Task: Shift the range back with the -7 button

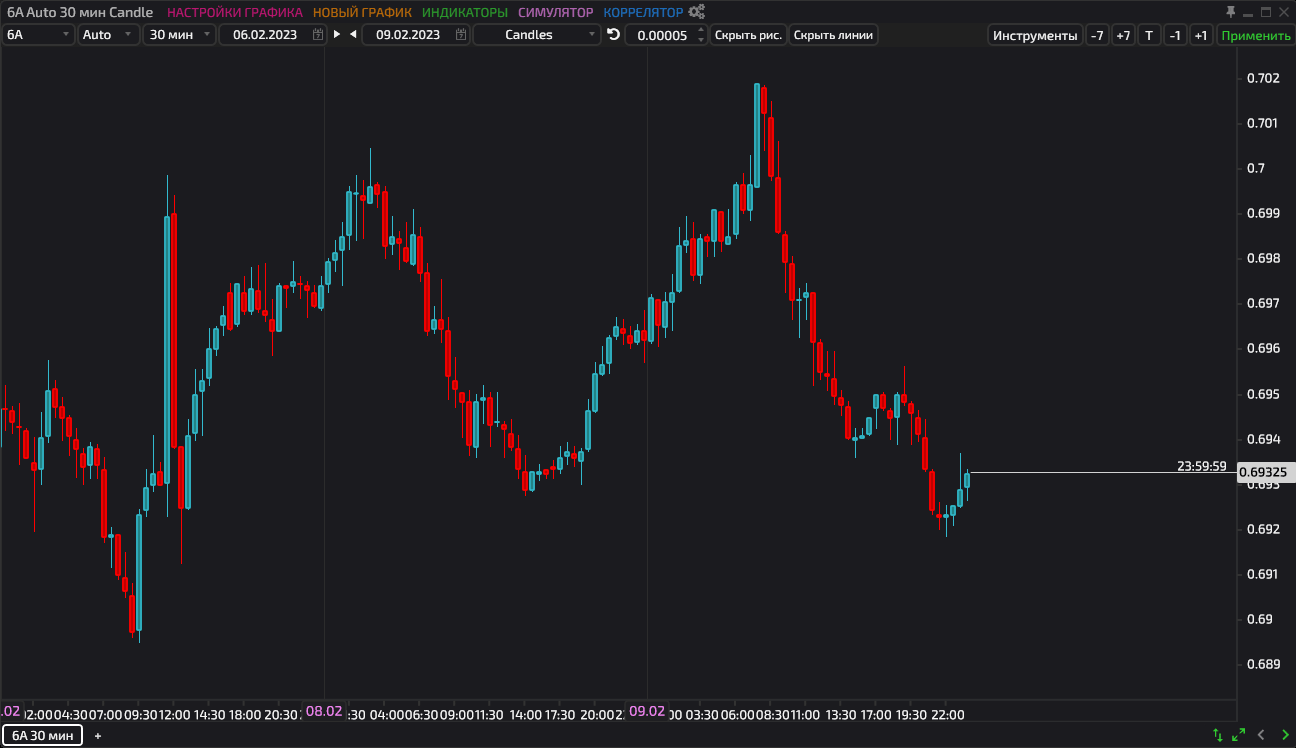Action: click(x=1097, y=35)
